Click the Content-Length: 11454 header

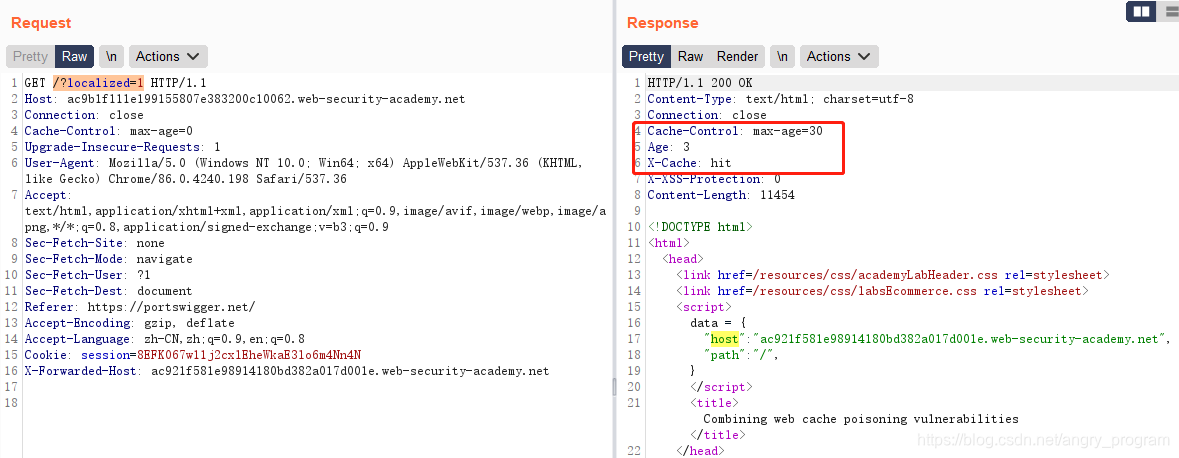(x=720, y=195)
